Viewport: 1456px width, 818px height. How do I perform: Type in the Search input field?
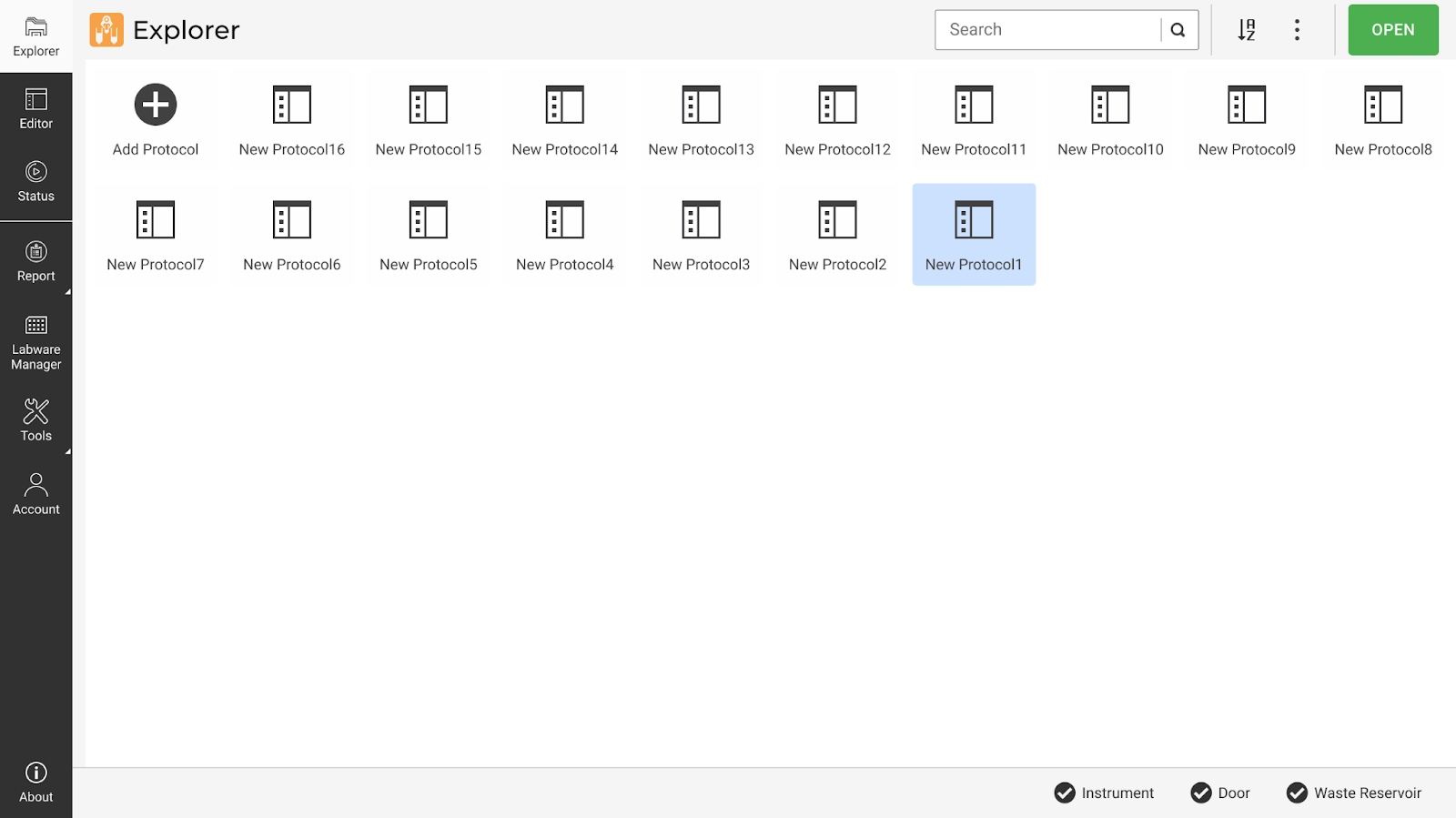[x=1048, y=30]
